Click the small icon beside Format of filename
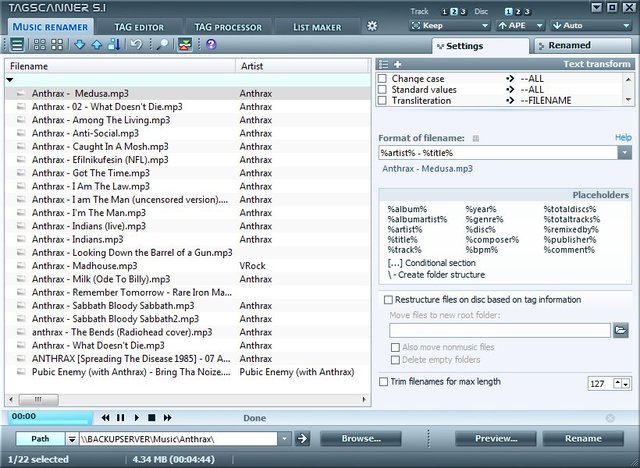Screen dimensions: 640x468 tap(476, 138)
